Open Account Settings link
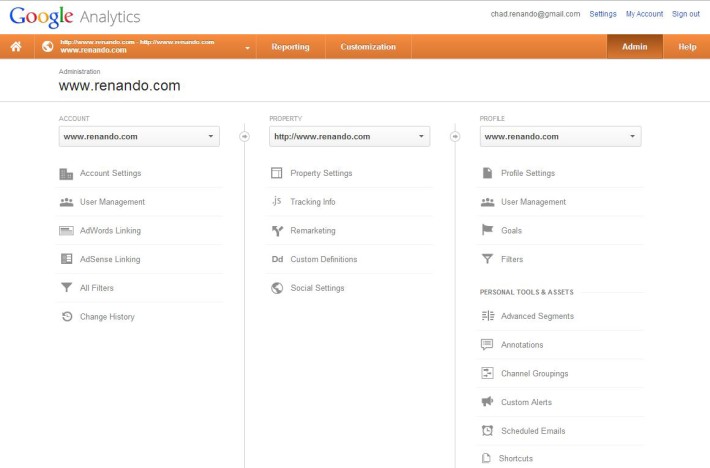This screenshot has height=468, width=710. point(110,173)
